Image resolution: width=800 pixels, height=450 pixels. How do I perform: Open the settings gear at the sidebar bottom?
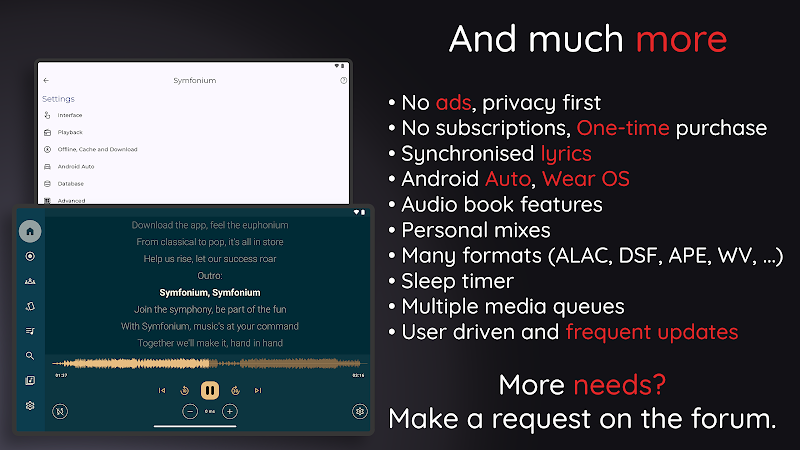pos(30,406)
